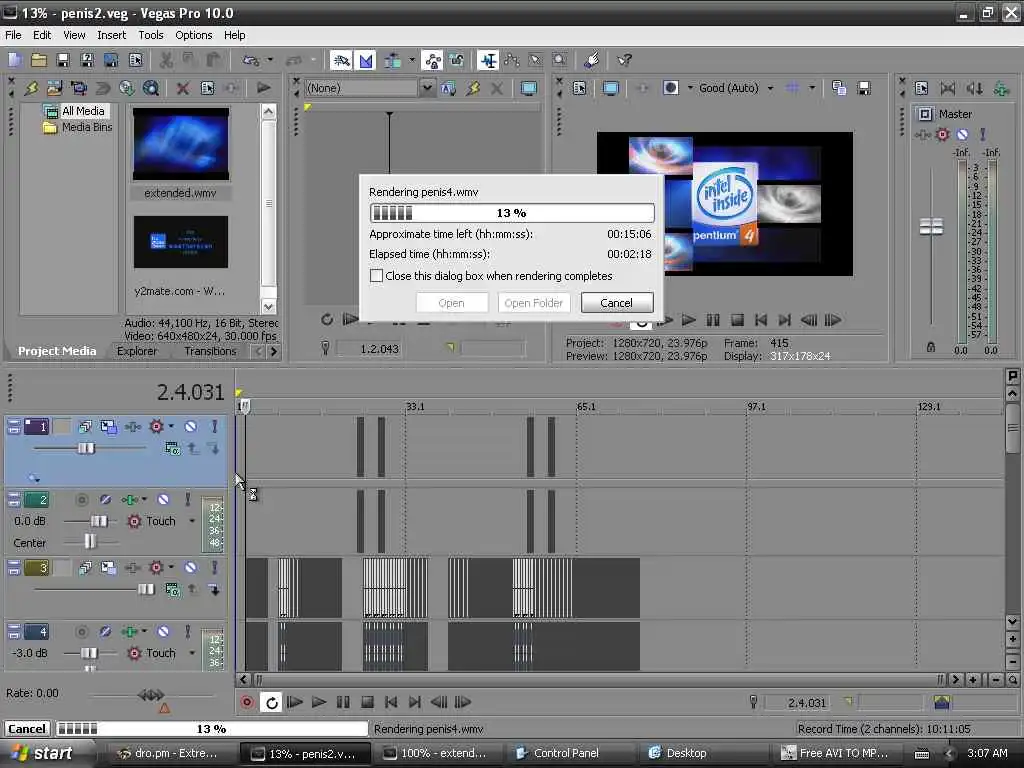Viewport: 1024px width, 768px height.
Task: Click Pause button in timeline transport
Action: 343,702
